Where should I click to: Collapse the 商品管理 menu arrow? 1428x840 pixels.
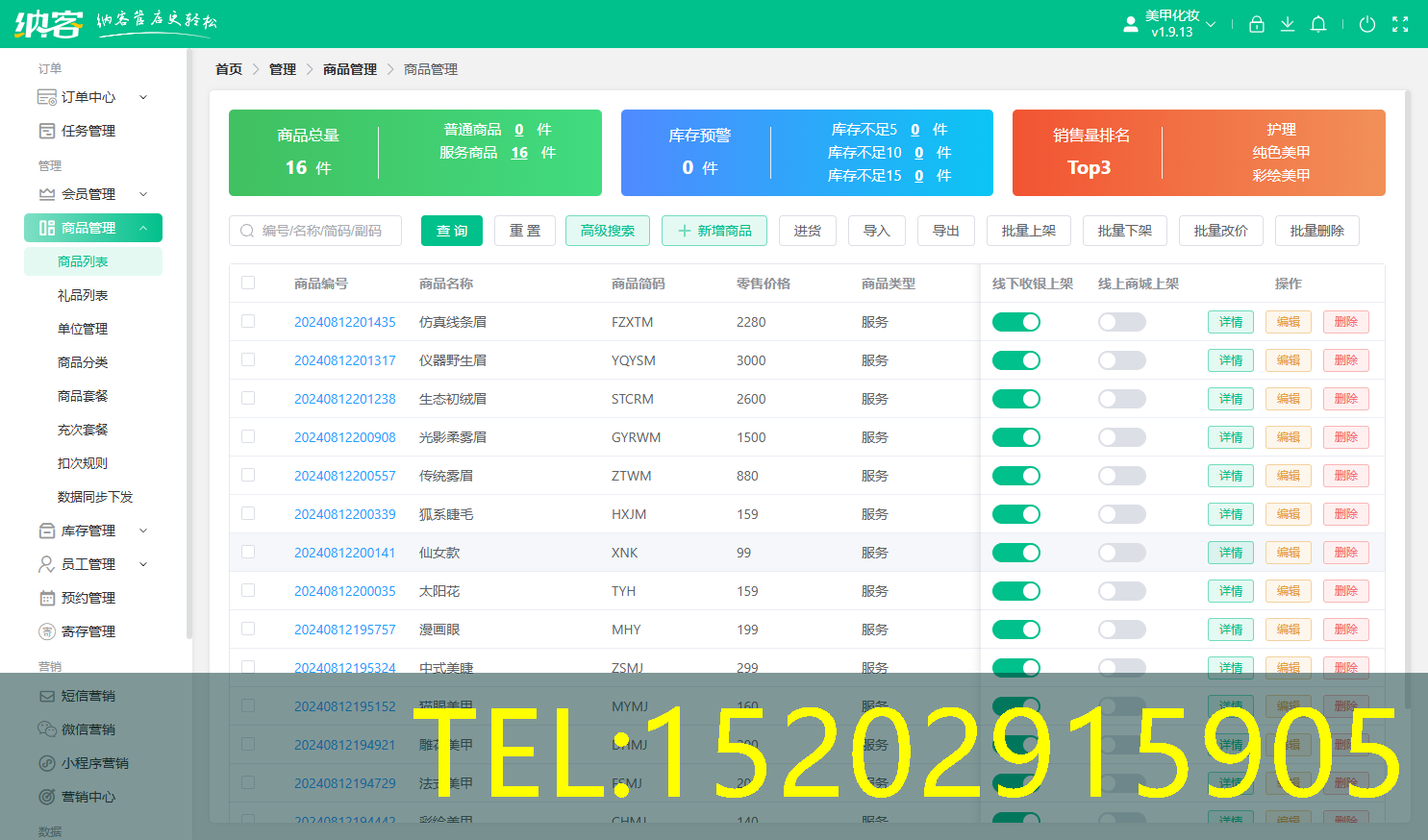(x=143, y=228)
